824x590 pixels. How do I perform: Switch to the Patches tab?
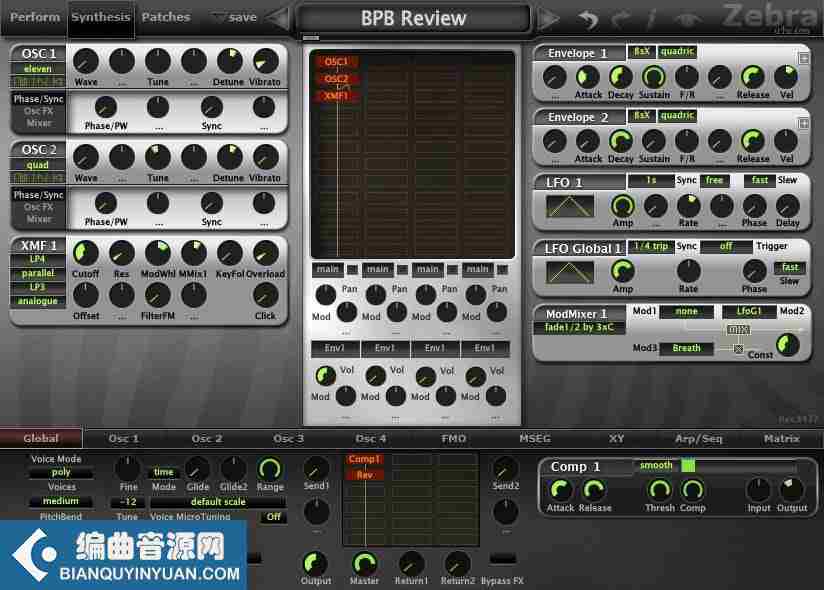point(166,17)
